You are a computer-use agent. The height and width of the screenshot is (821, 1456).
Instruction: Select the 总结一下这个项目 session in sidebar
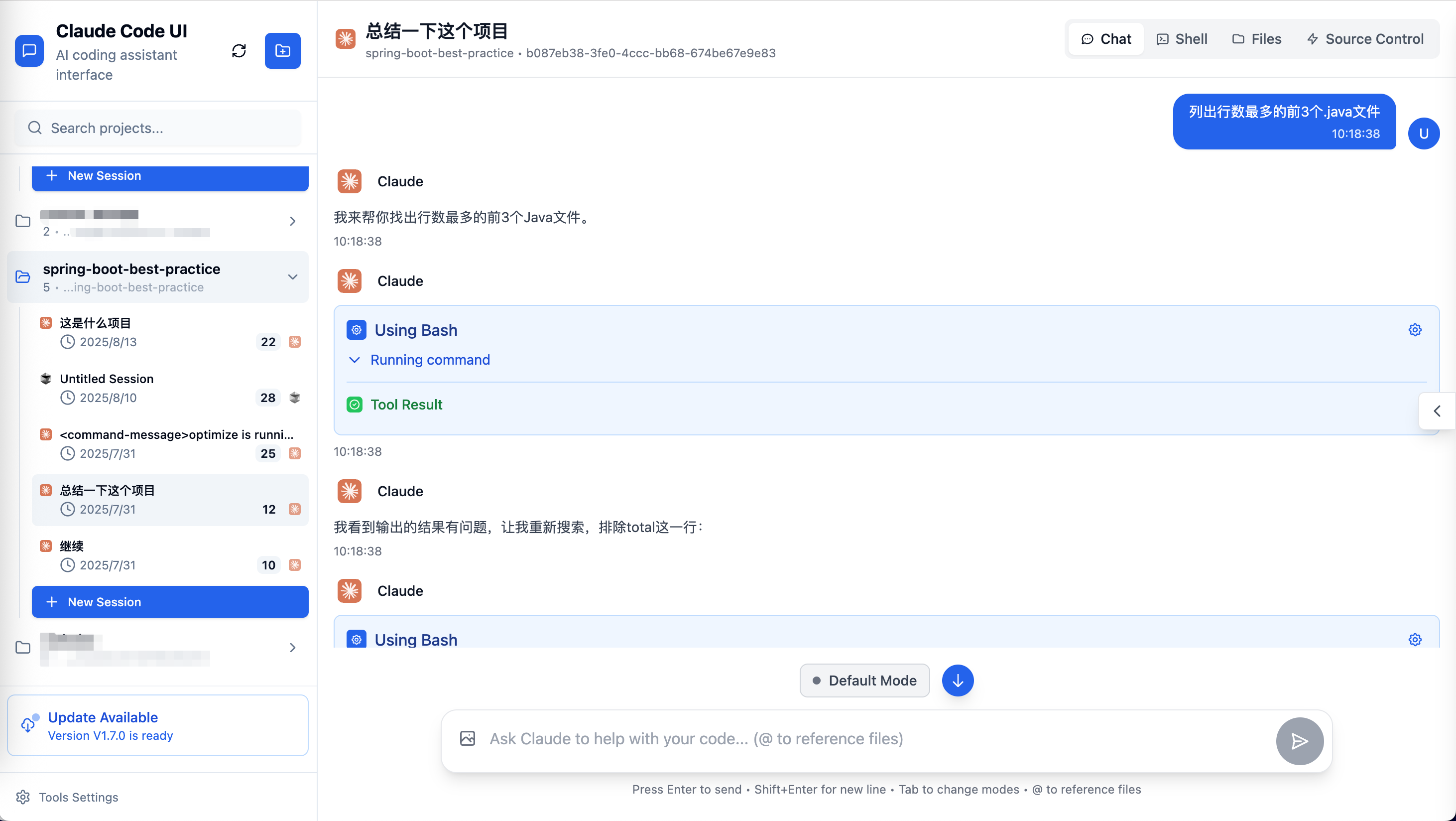coord(170,500)
